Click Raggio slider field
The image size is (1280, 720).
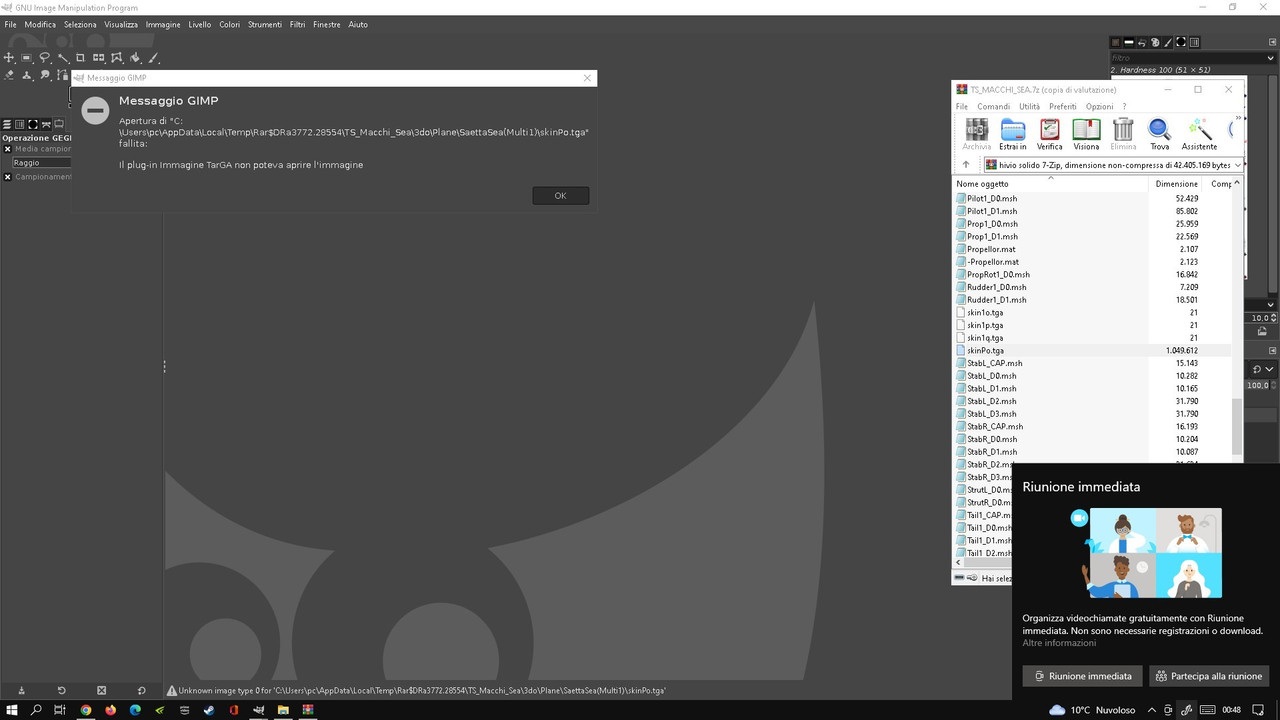[x=40, y=162]
